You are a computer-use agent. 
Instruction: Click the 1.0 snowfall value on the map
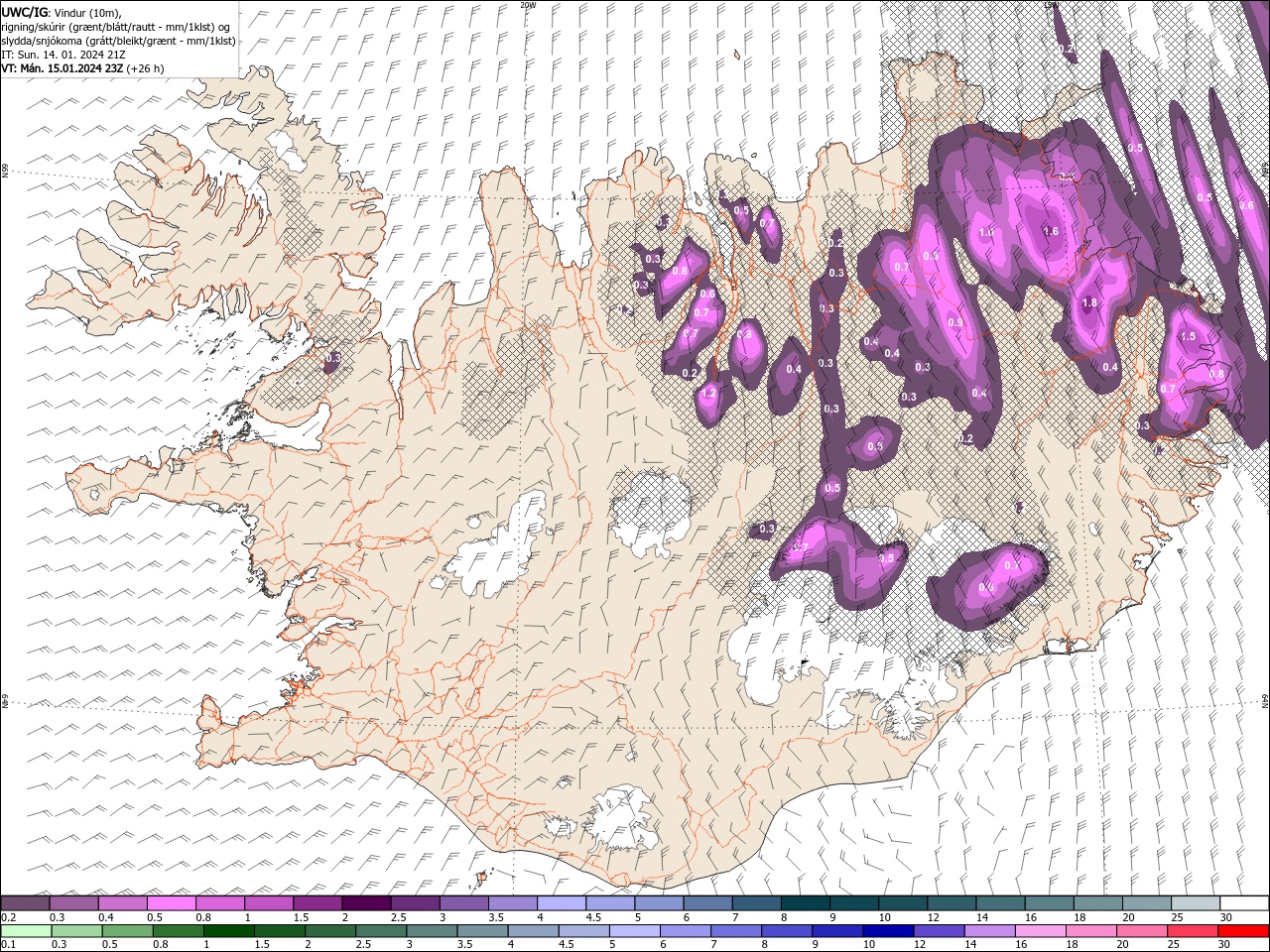tap(986, 232)
